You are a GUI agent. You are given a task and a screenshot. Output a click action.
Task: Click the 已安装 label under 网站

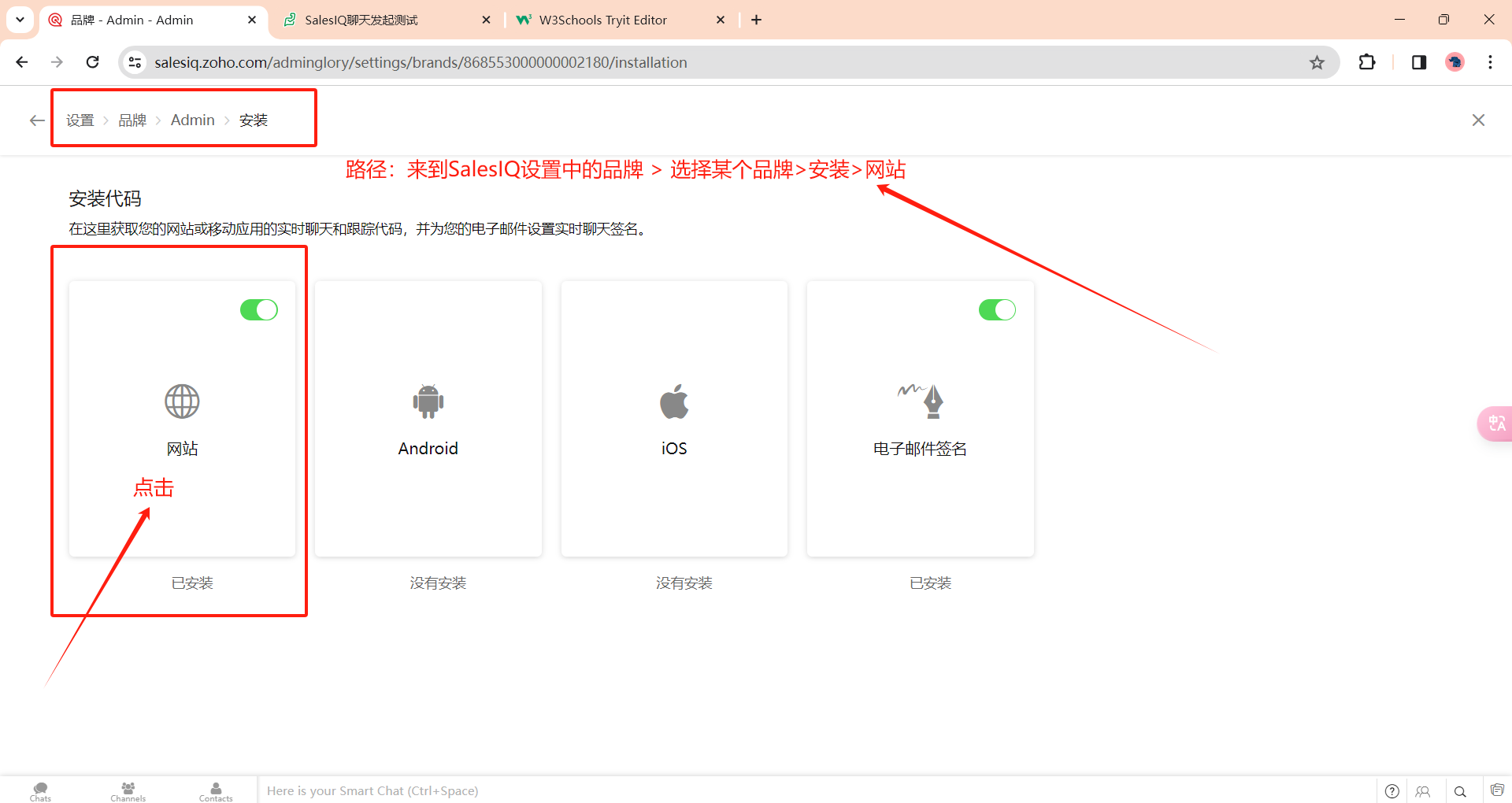pyautogui.click(x=192, y=583)
